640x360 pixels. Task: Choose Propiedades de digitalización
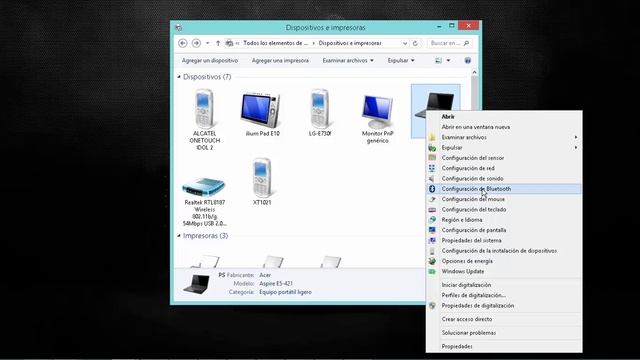coord(478,305)
